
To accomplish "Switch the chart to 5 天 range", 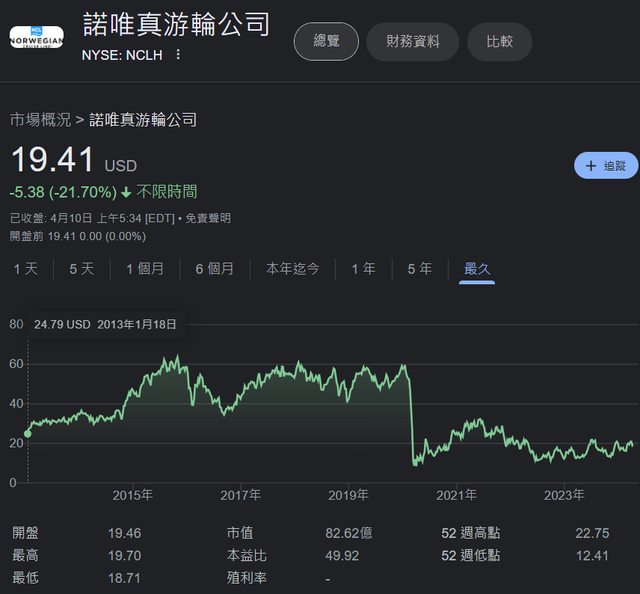I will coord(82,268).
